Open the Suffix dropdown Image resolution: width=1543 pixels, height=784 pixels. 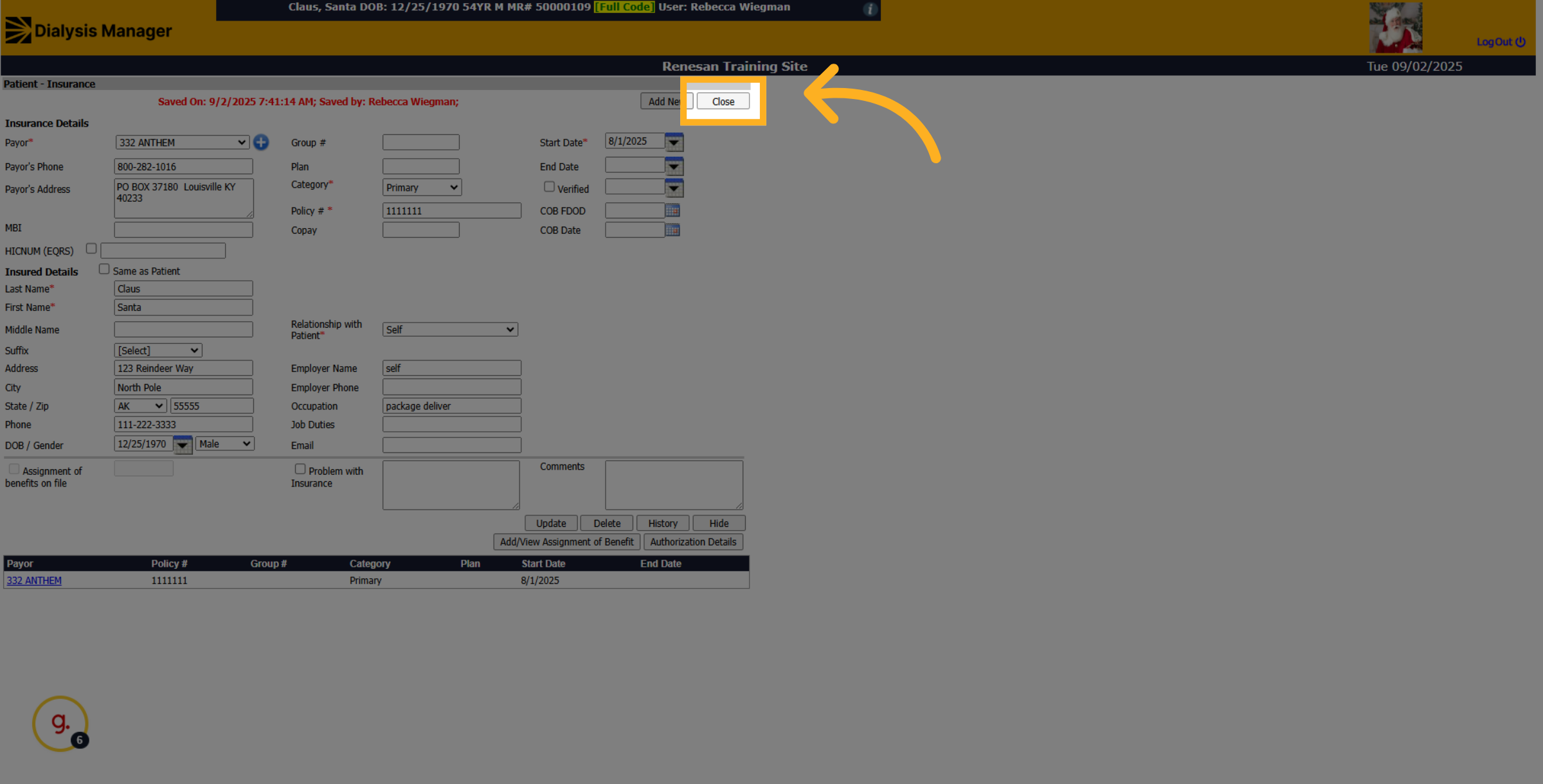point(158,350)
